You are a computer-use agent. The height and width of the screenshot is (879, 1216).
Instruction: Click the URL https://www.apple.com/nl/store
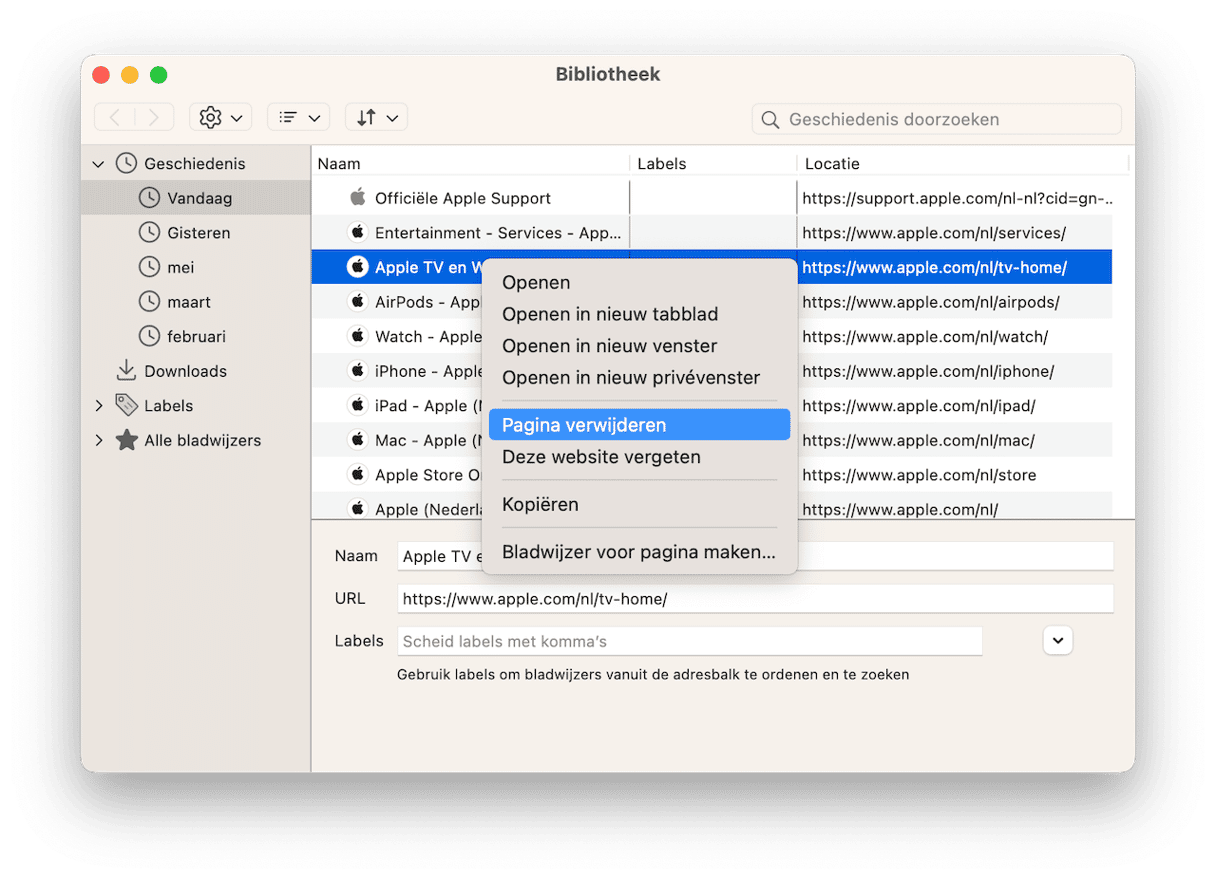(x=919, y=475)
